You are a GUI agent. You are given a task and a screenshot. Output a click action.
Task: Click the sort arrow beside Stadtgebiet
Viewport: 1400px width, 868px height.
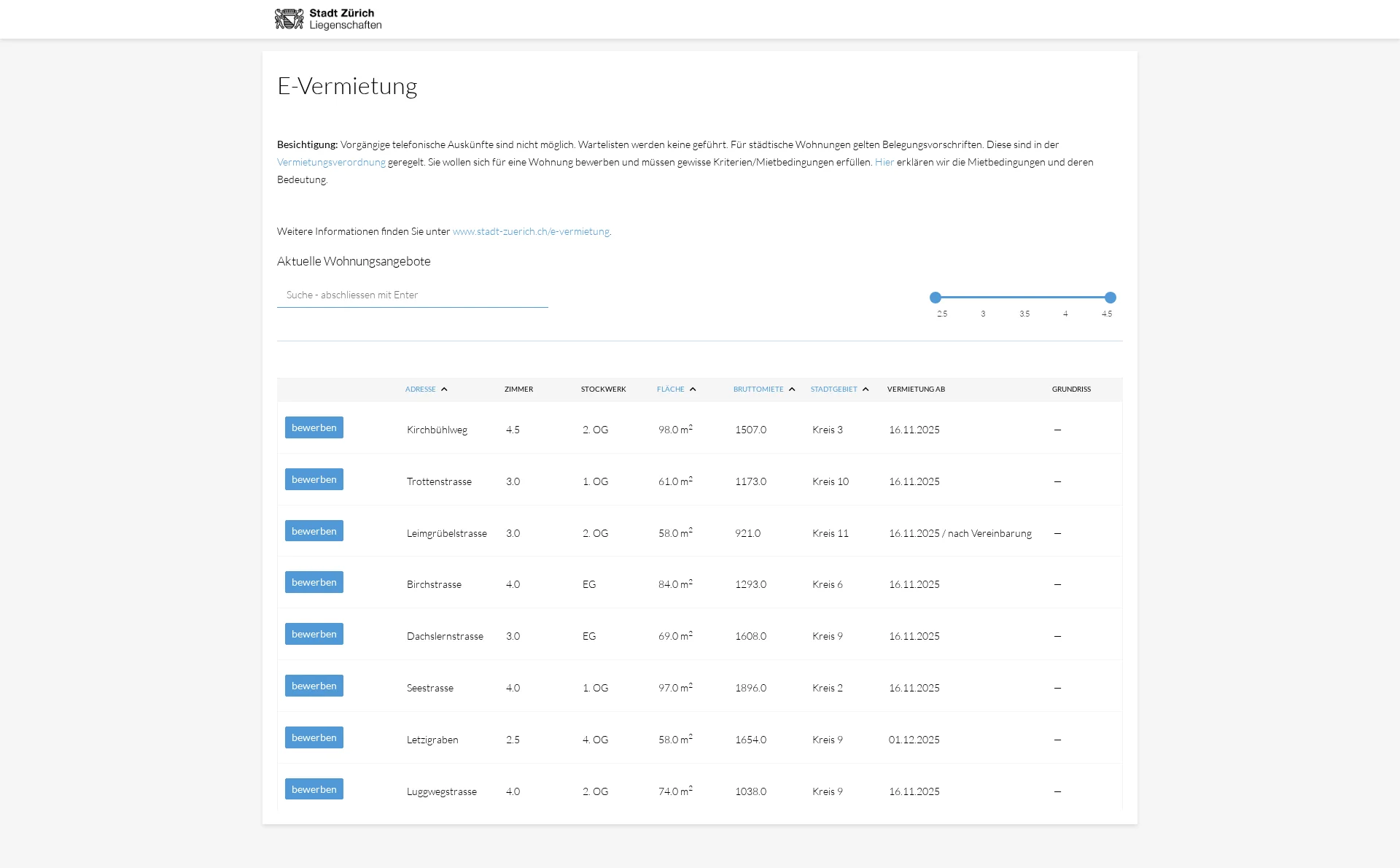click(866, 390)
